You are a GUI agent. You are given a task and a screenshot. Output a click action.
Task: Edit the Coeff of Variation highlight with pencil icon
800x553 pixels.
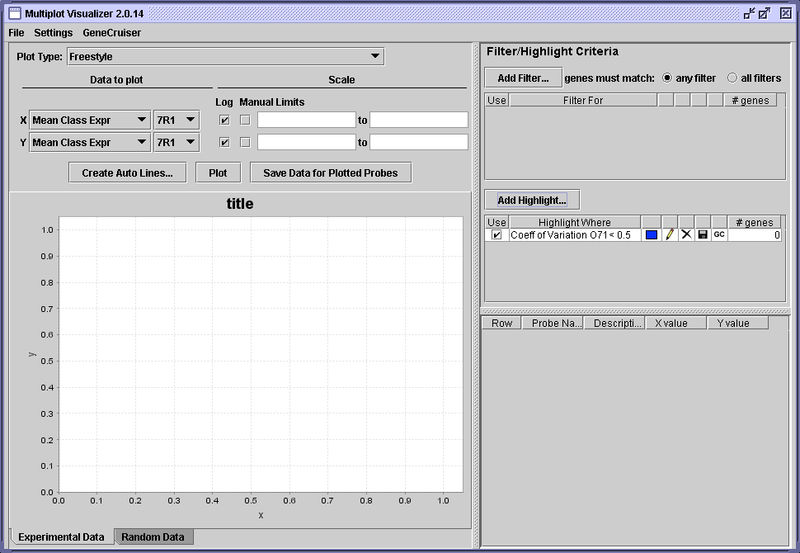669,235
